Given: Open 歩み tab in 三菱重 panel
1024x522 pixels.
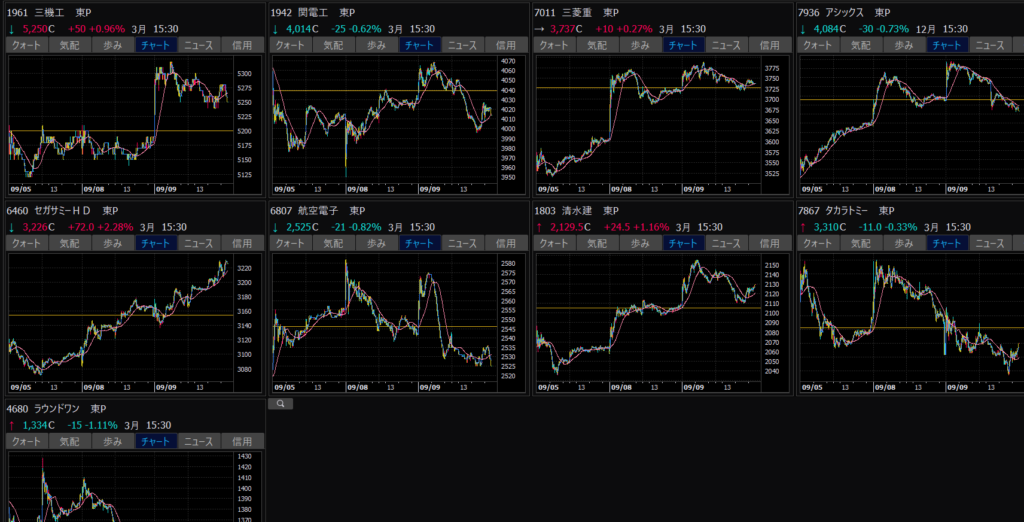Looking at the screenshot, I should pyautogui.click(x=640, y=45).
